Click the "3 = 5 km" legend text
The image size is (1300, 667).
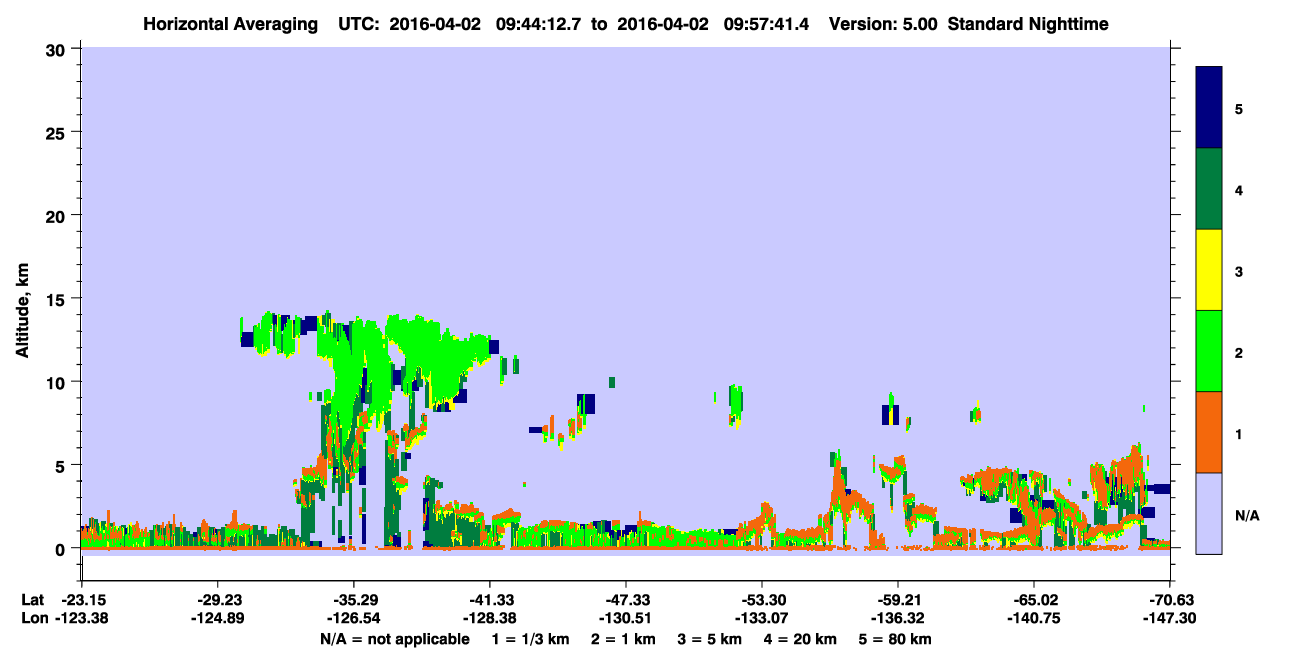tap(710, 639)
